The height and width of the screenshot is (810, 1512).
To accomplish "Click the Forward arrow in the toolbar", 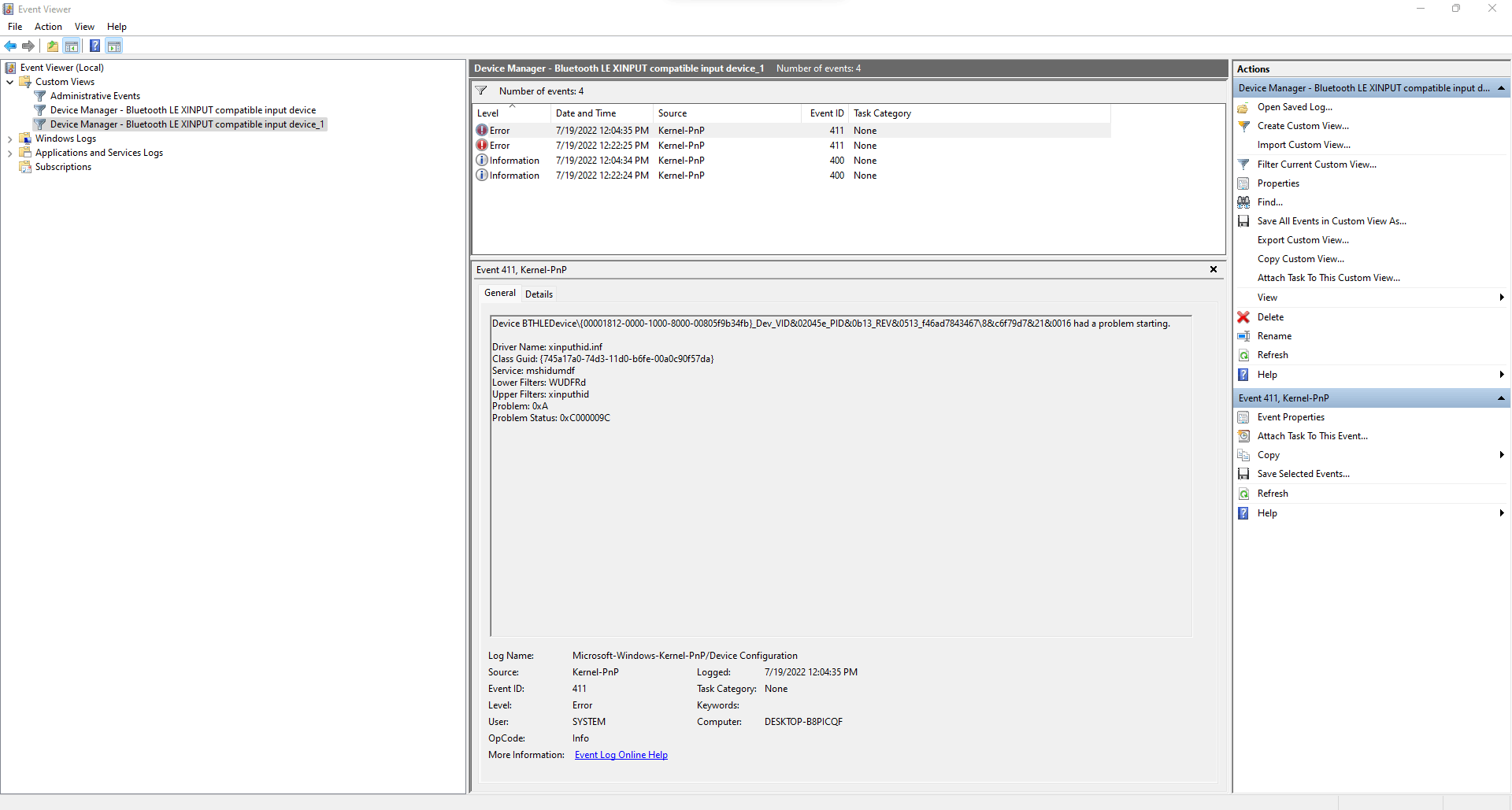I will coord(28,46).
